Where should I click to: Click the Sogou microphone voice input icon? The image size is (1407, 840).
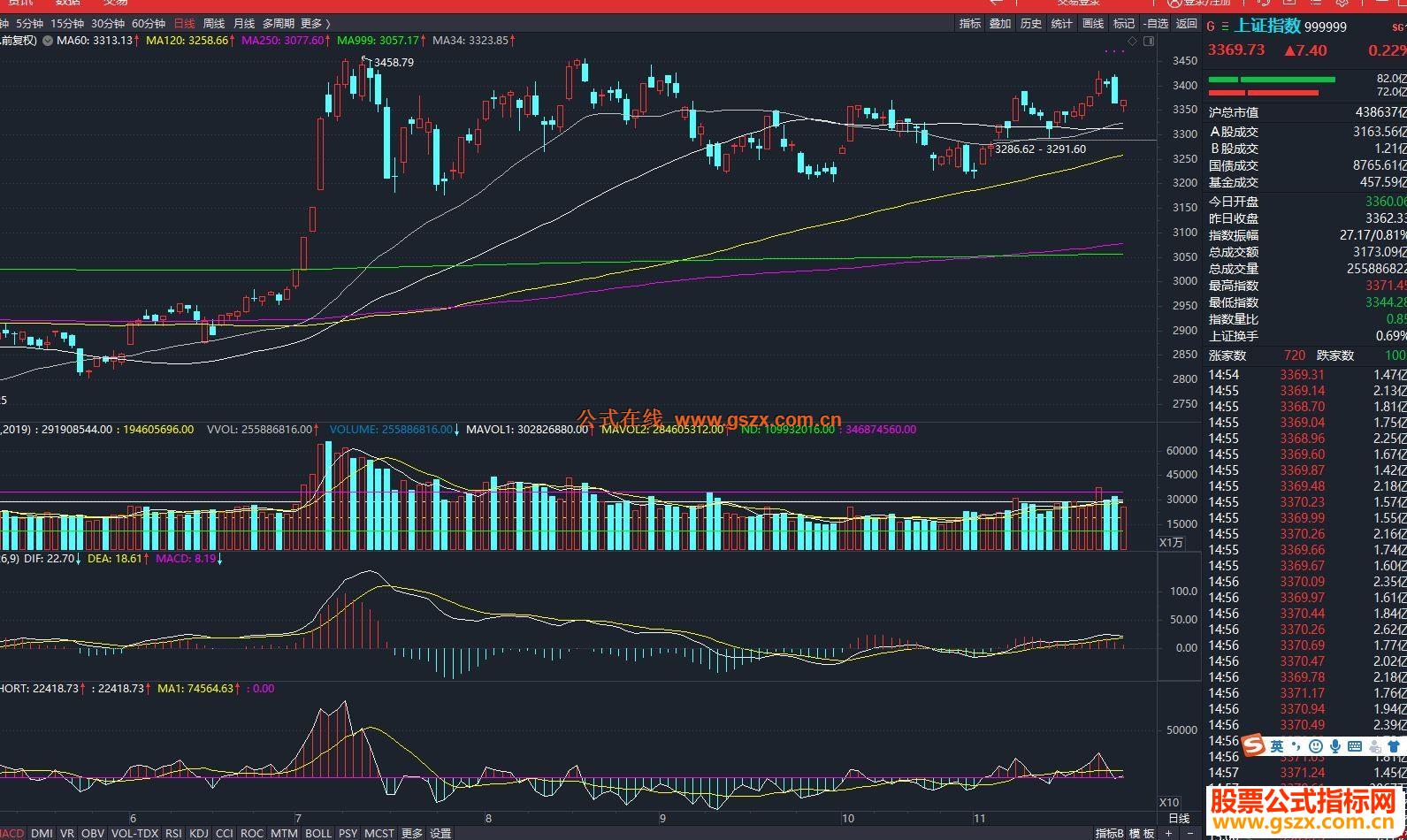click(x=1335, y=747)
